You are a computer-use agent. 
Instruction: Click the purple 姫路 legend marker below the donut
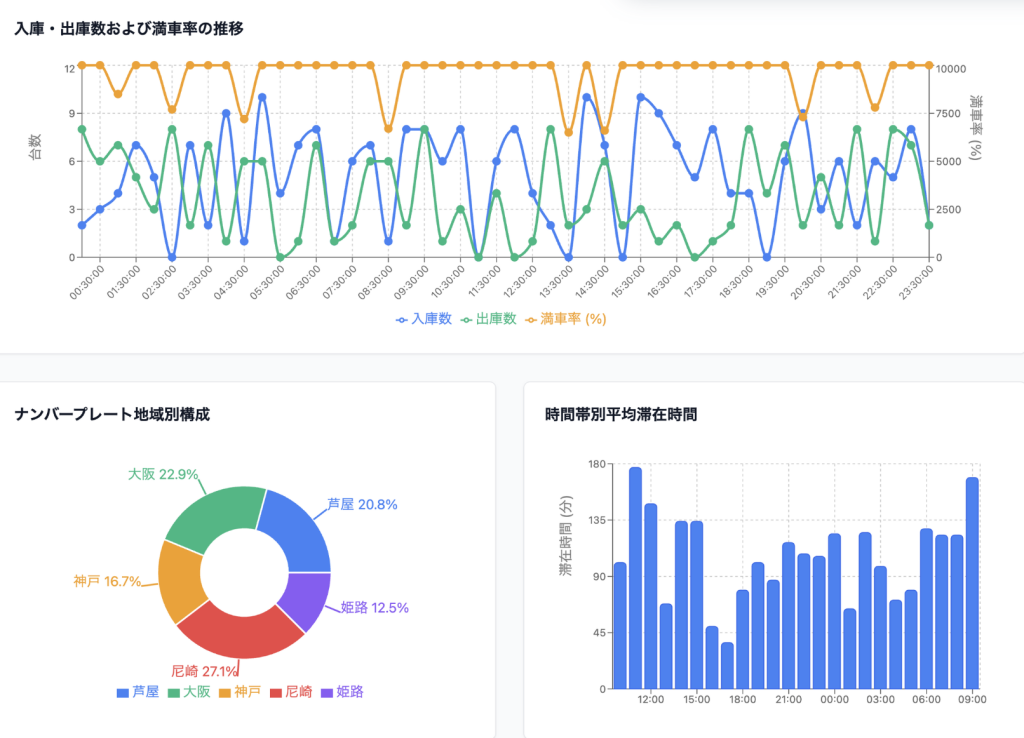click(327, 692)
